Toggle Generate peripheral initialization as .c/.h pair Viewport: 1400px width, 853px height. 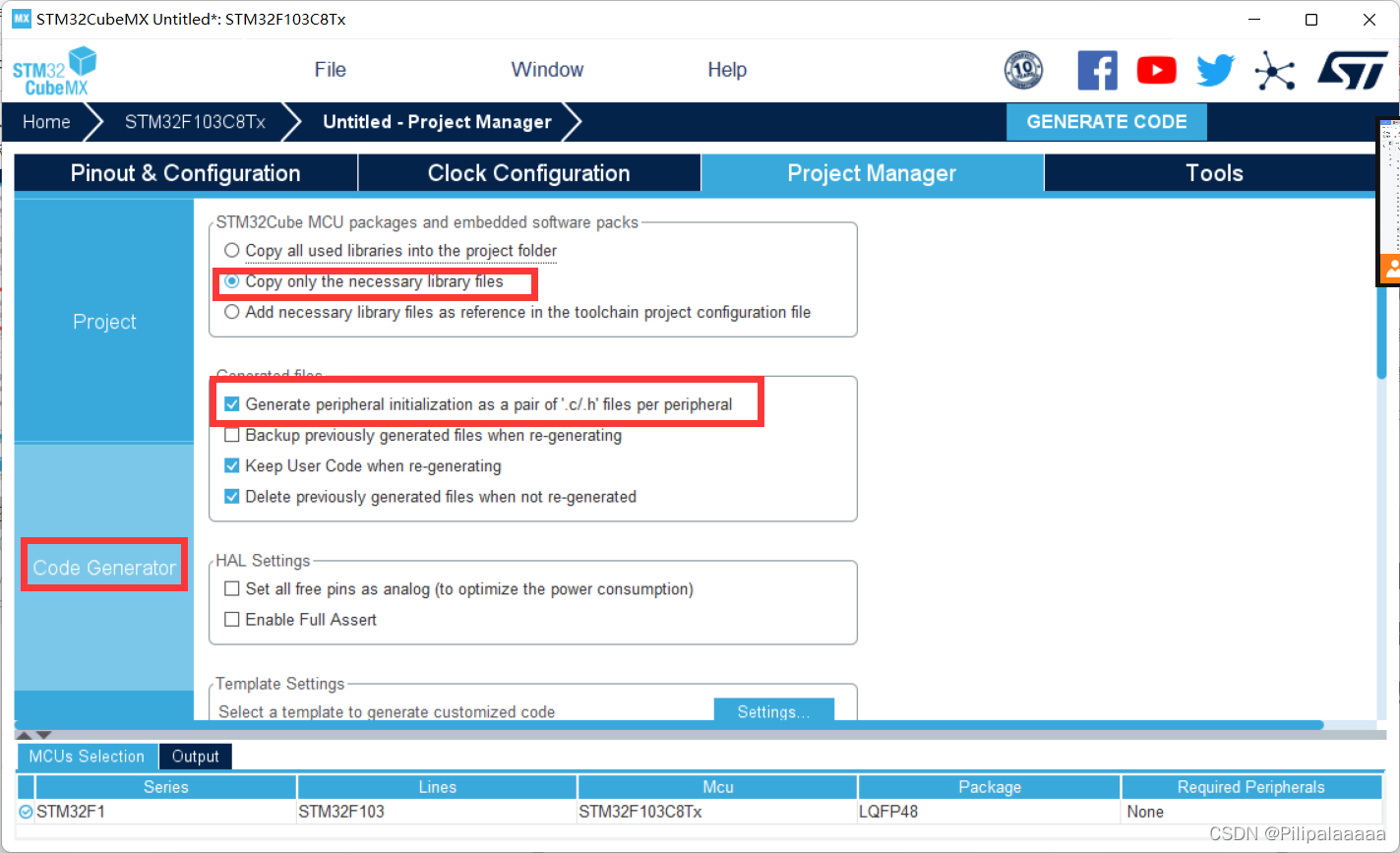click(x=232, y=404)
